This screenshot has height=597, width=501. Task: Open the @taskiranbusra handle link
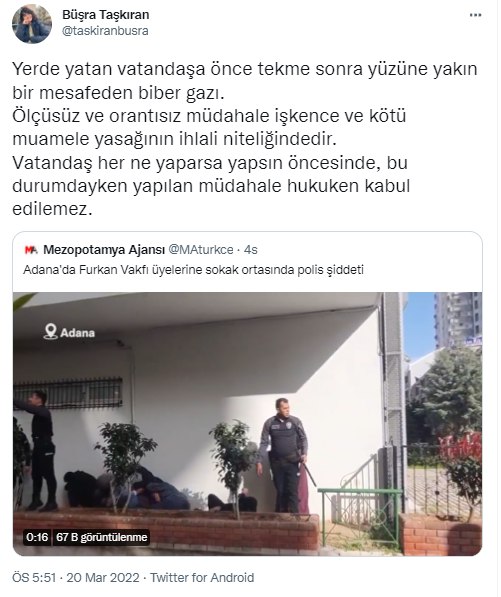point(105,31)
